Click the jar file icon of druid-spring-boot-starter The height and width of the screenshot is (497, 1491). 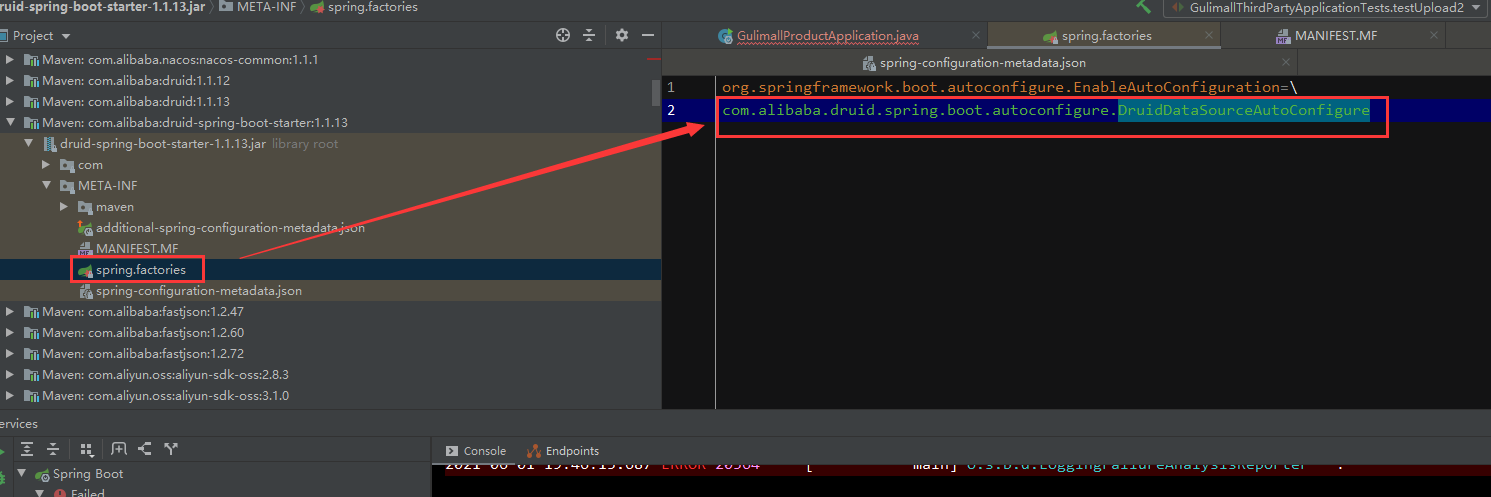[x=49, y=144]
